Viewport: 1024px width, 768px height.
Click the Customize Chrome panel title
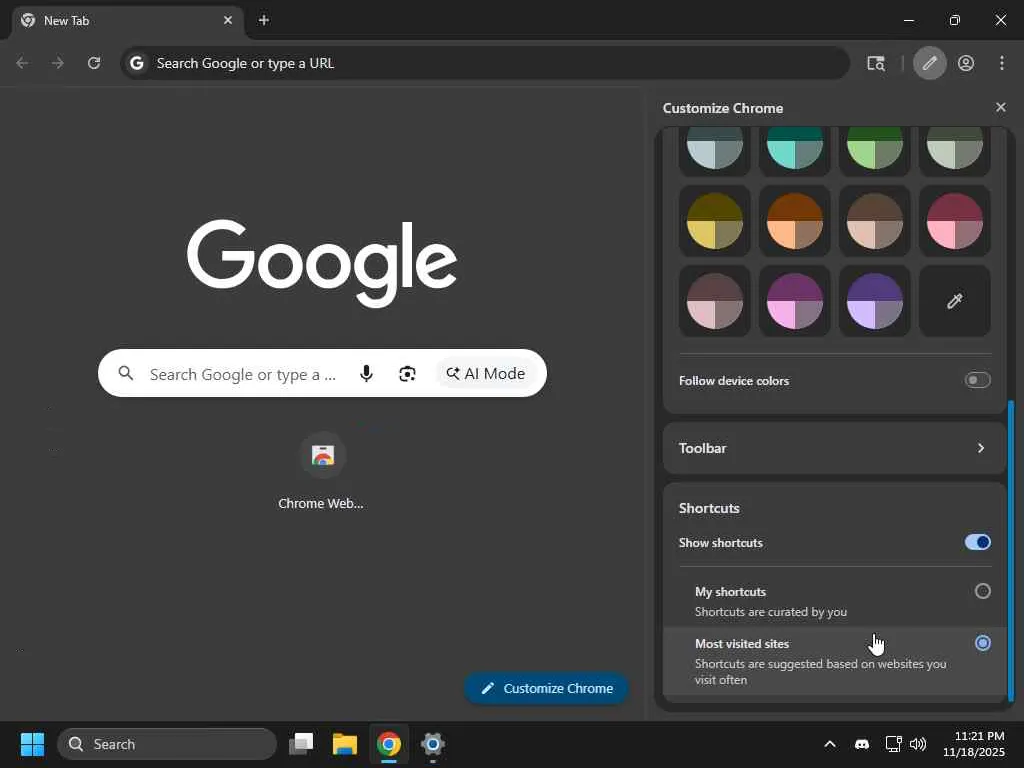722,108
